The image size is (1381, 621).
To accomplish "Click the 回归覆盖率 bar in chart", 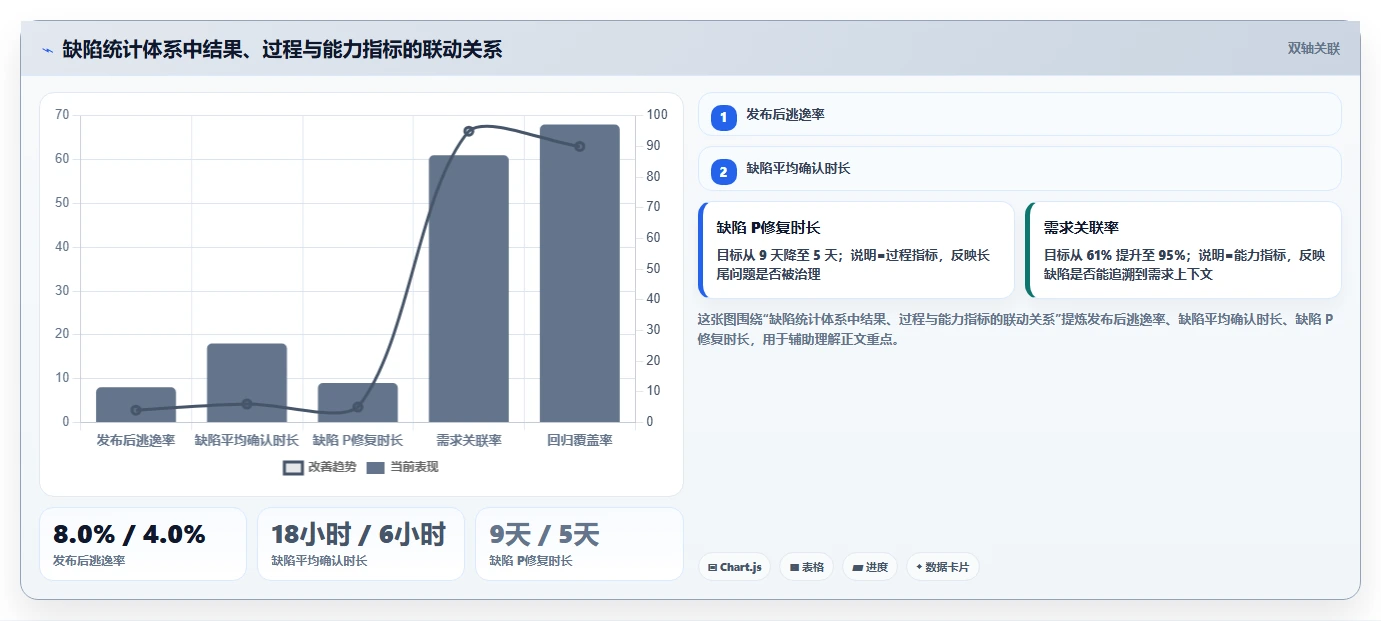I will pyautogui.click(x=580, y=274).
